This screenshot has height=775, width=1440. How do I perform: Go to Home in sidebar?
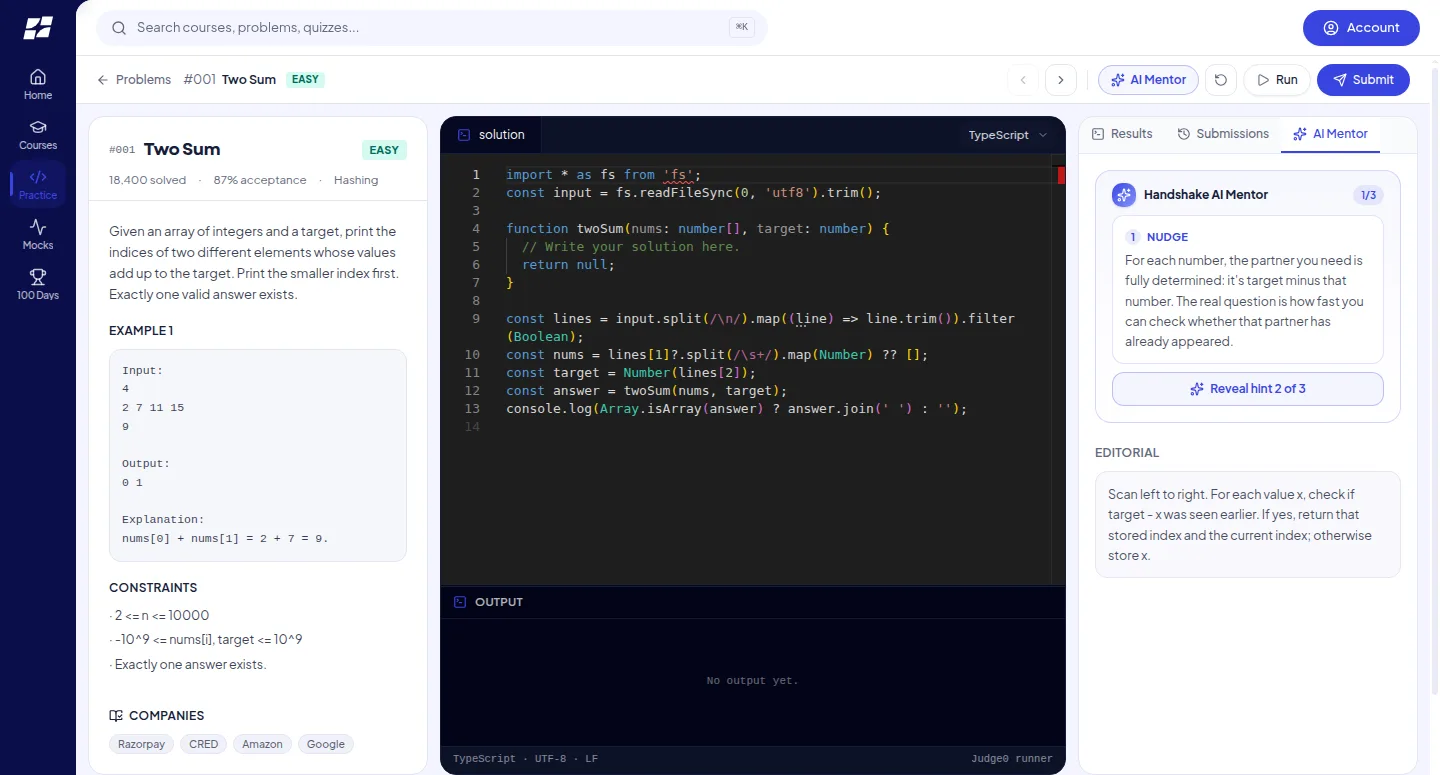tap(38, 84)
